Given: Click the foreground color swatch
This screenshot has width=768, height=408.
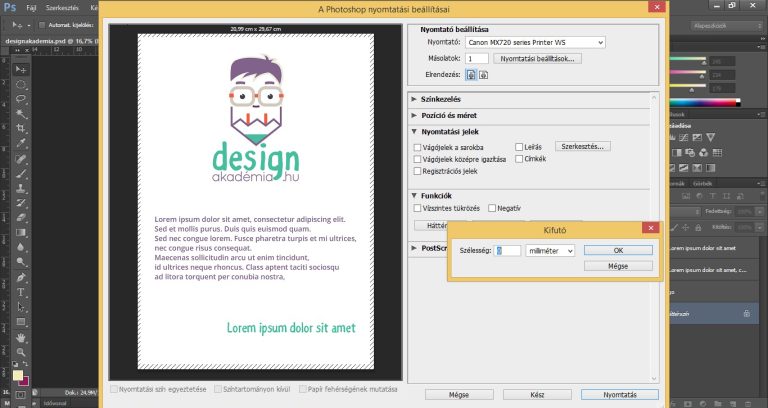Looking at the screenshot, I should pos(18,376).
